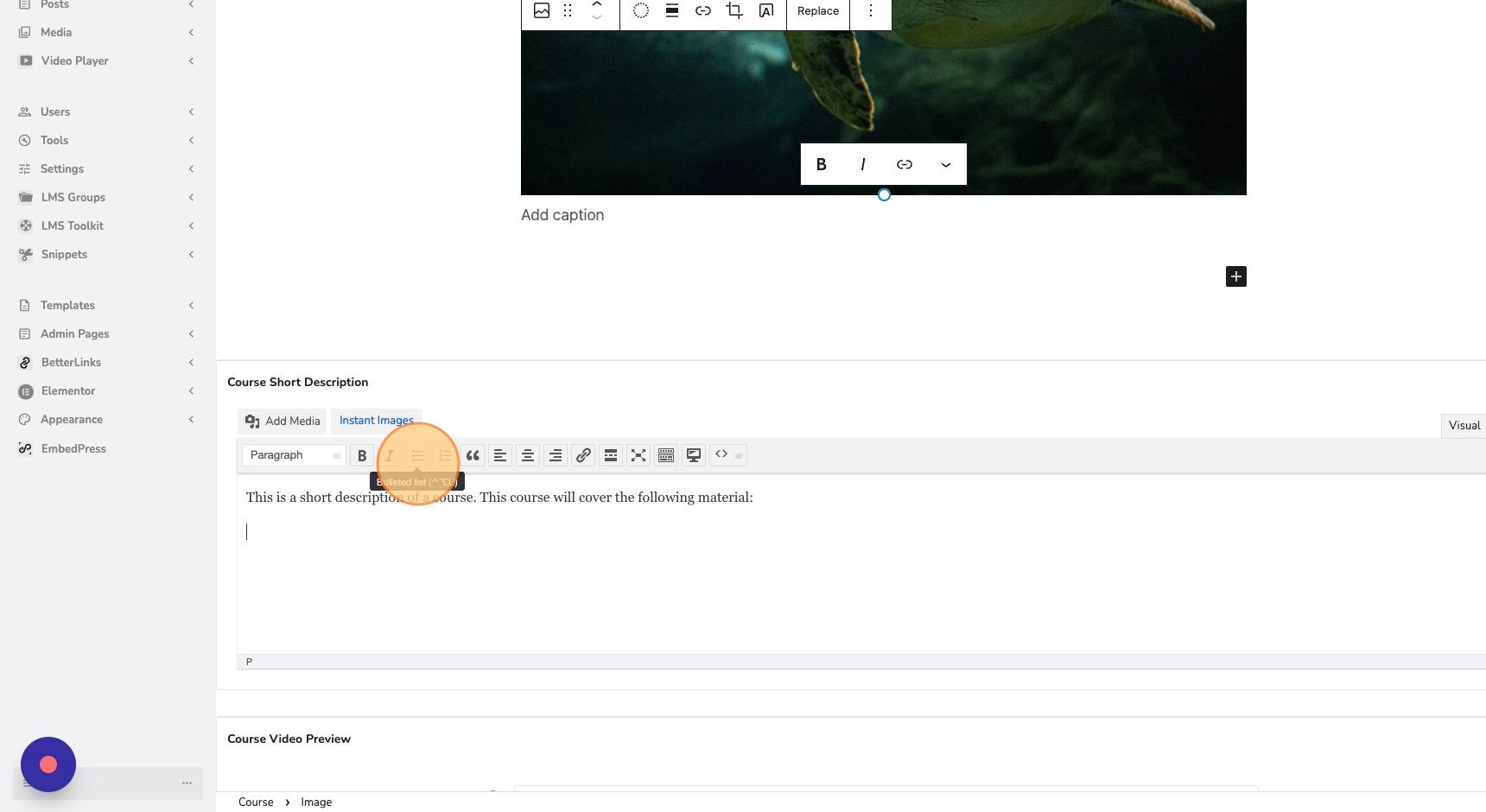Screen dimensions: 1486x812
Task: Align text center
Action: tap(528, 455)
